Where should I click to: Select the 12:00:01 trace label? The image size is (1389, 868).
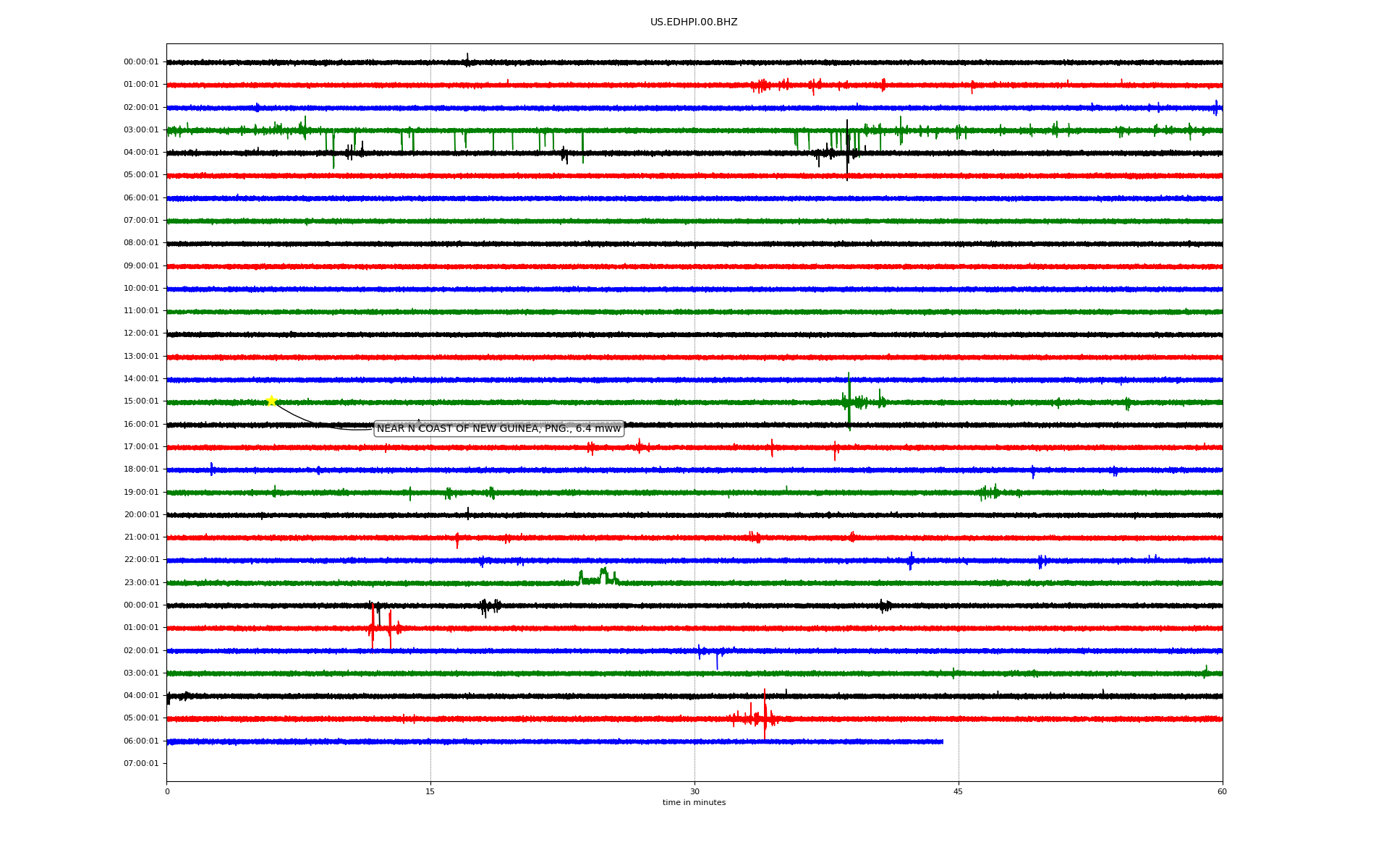point(141,333)
